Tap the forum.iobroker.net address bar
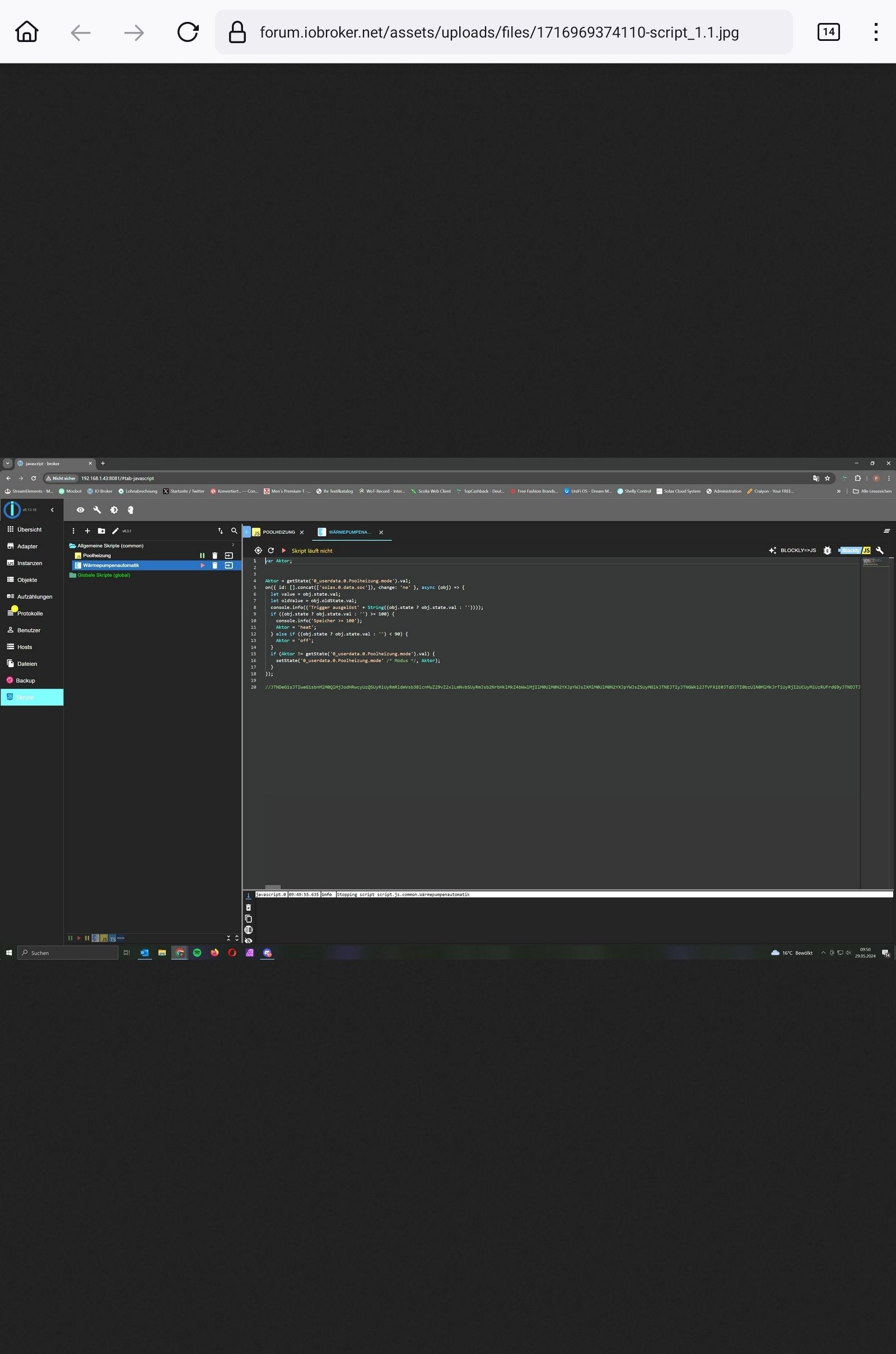 pos(503,32)
